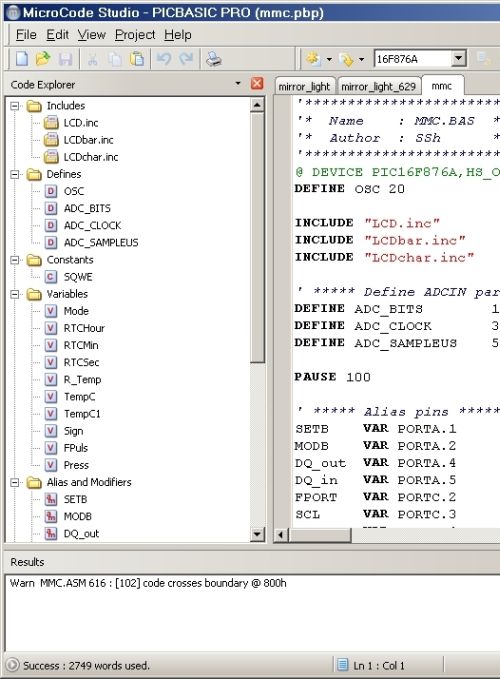Open the Compile button dropdown arrow
The height and width of the screenshot is (679, 500).
click(329, 59)
